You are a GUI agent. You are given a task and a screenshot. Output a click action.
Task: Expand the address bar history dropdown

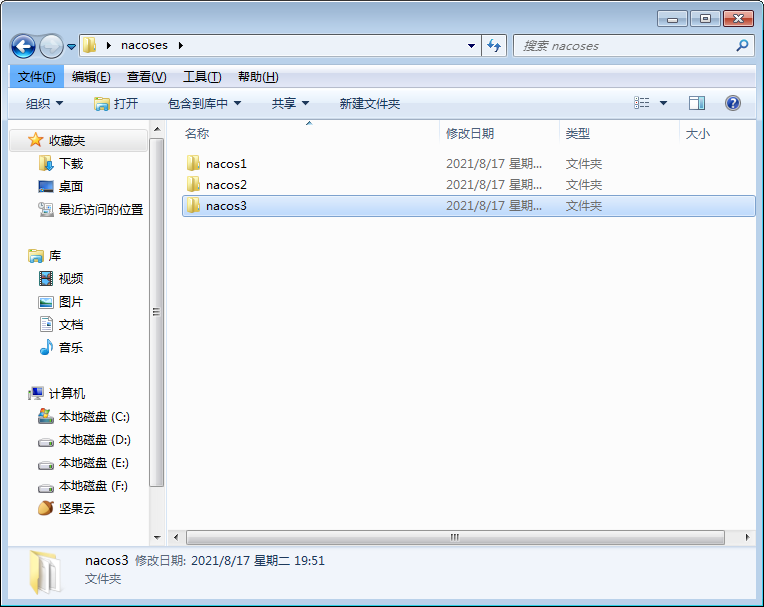472,46
